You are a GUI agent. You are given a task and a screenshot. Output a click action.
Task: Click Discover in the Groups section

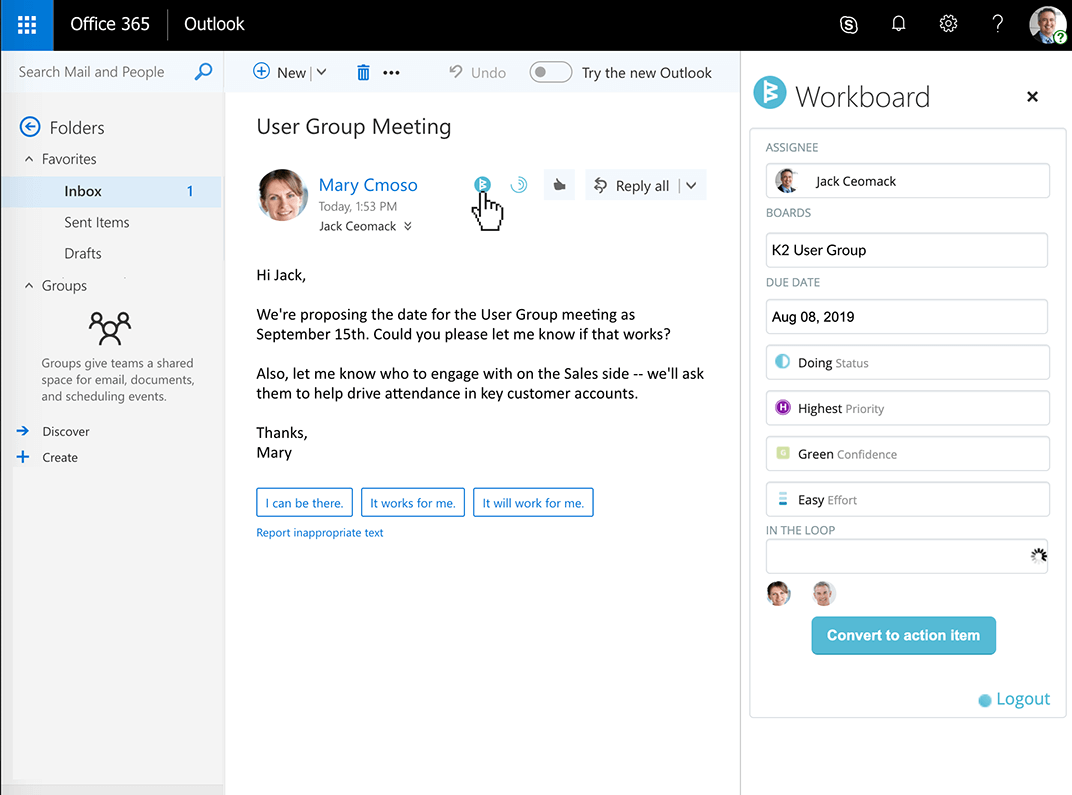(66, 431)
